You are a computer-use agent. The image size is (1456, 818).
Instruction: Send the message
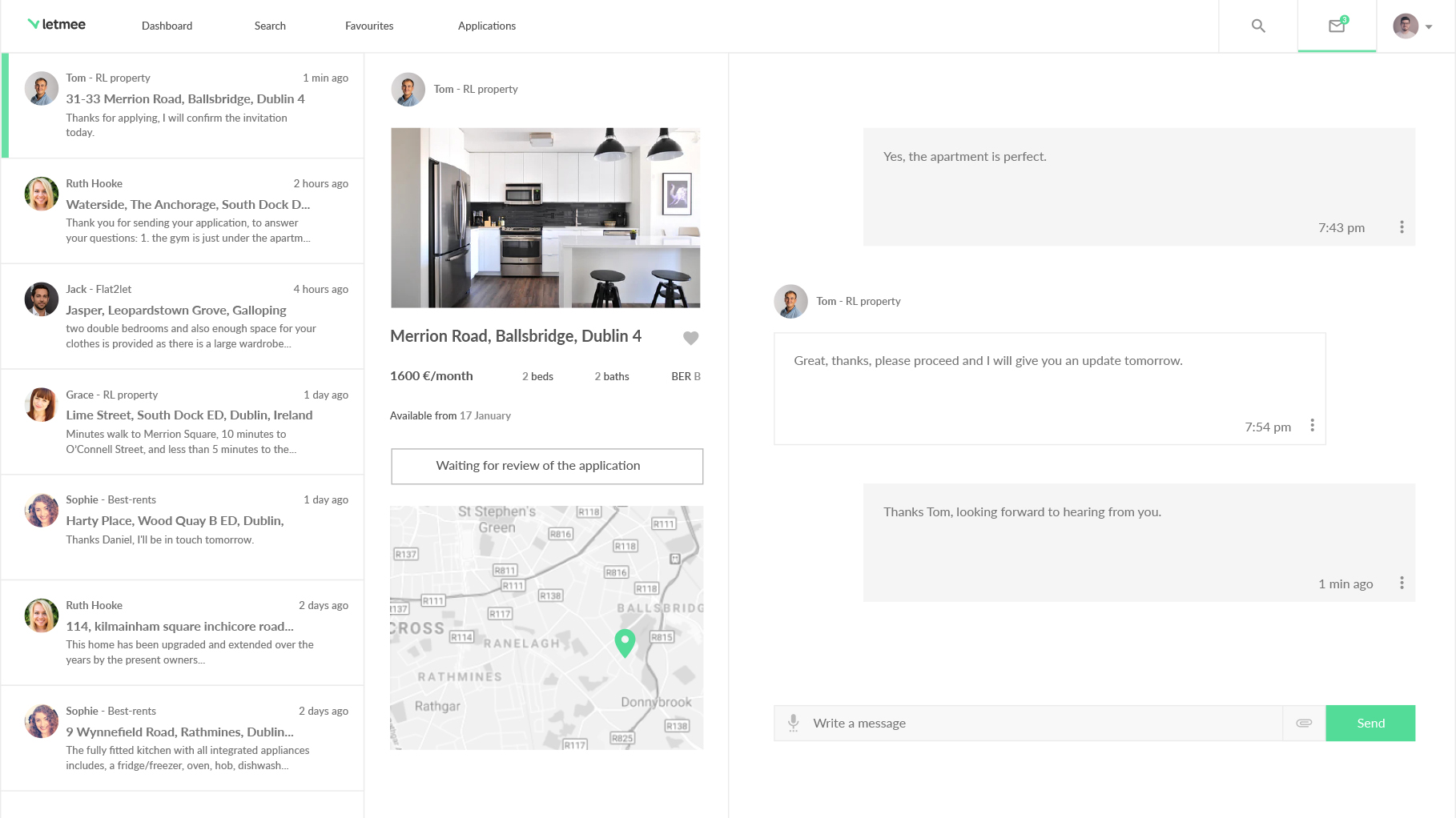(x=1370, y=723)
